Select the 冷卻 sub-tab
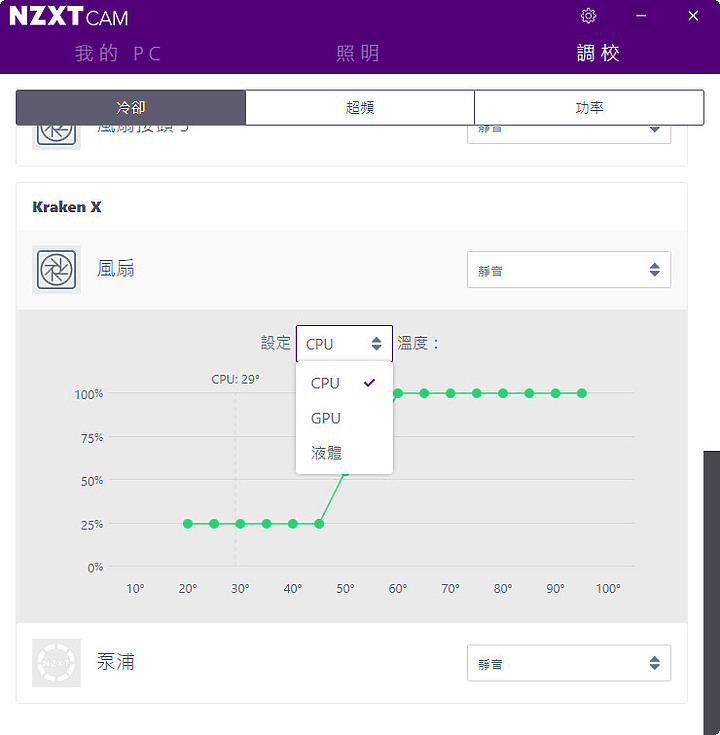720x735 pixels. [x=131, y=107]
